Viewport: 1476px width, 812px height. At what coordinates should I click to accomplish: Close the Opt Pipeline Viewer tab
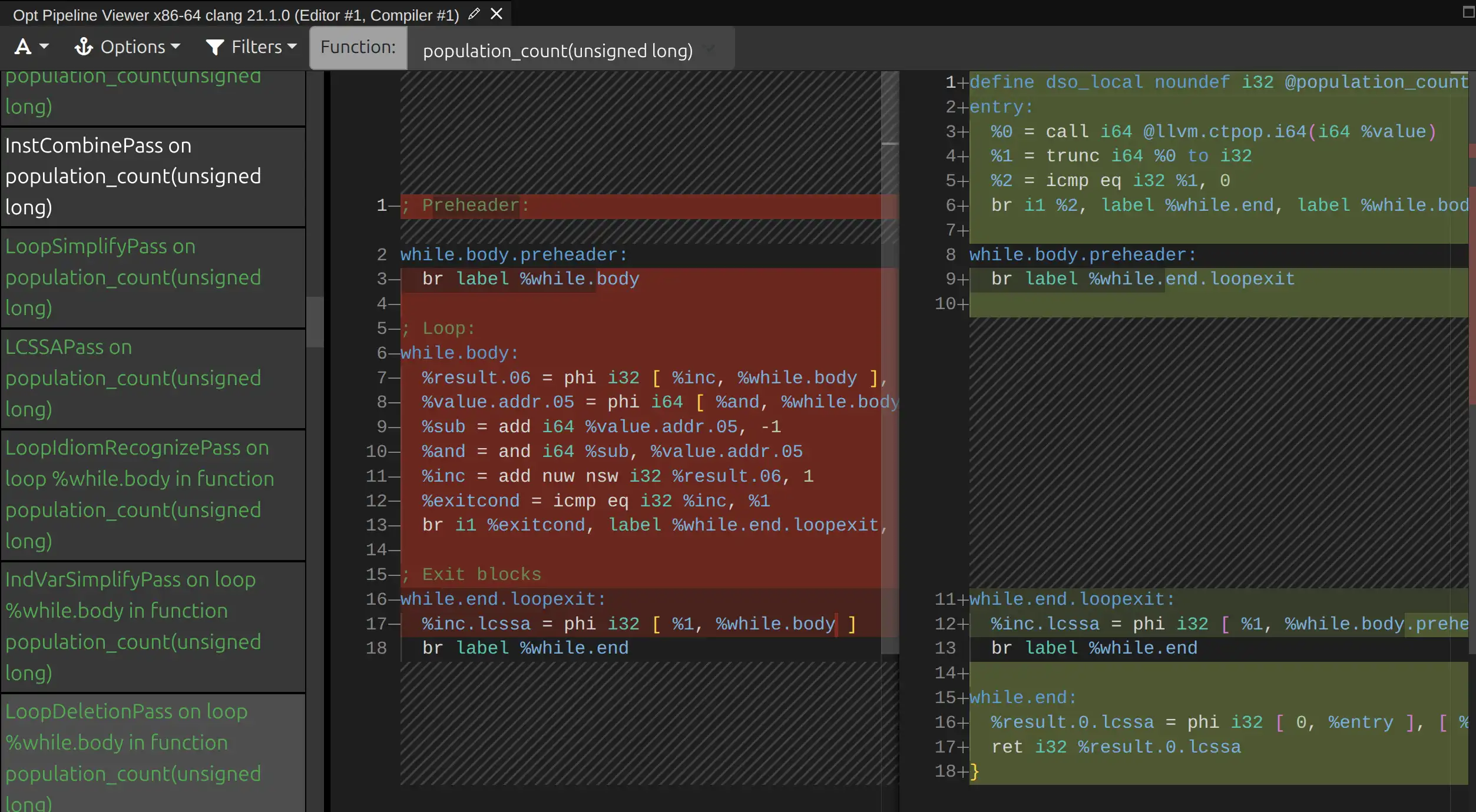(497, 14)
